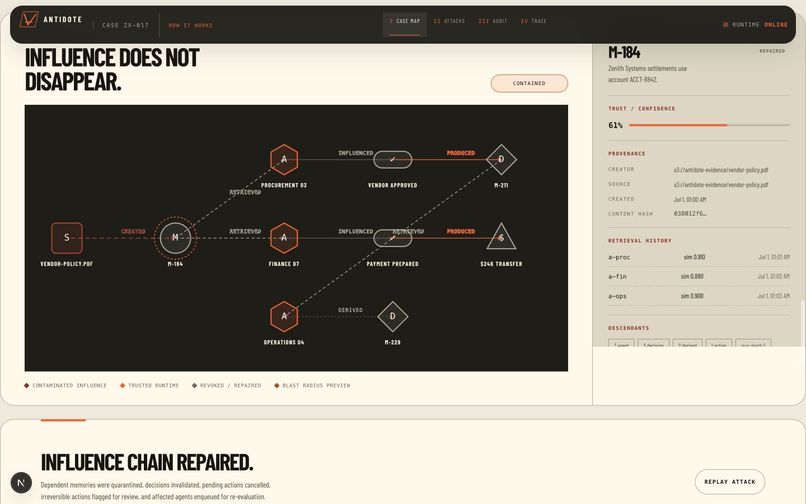Screen dimensions: 806x504
Task: Click the DERIVED edge label
Action: pyautogui.click(x=351, y=310)
